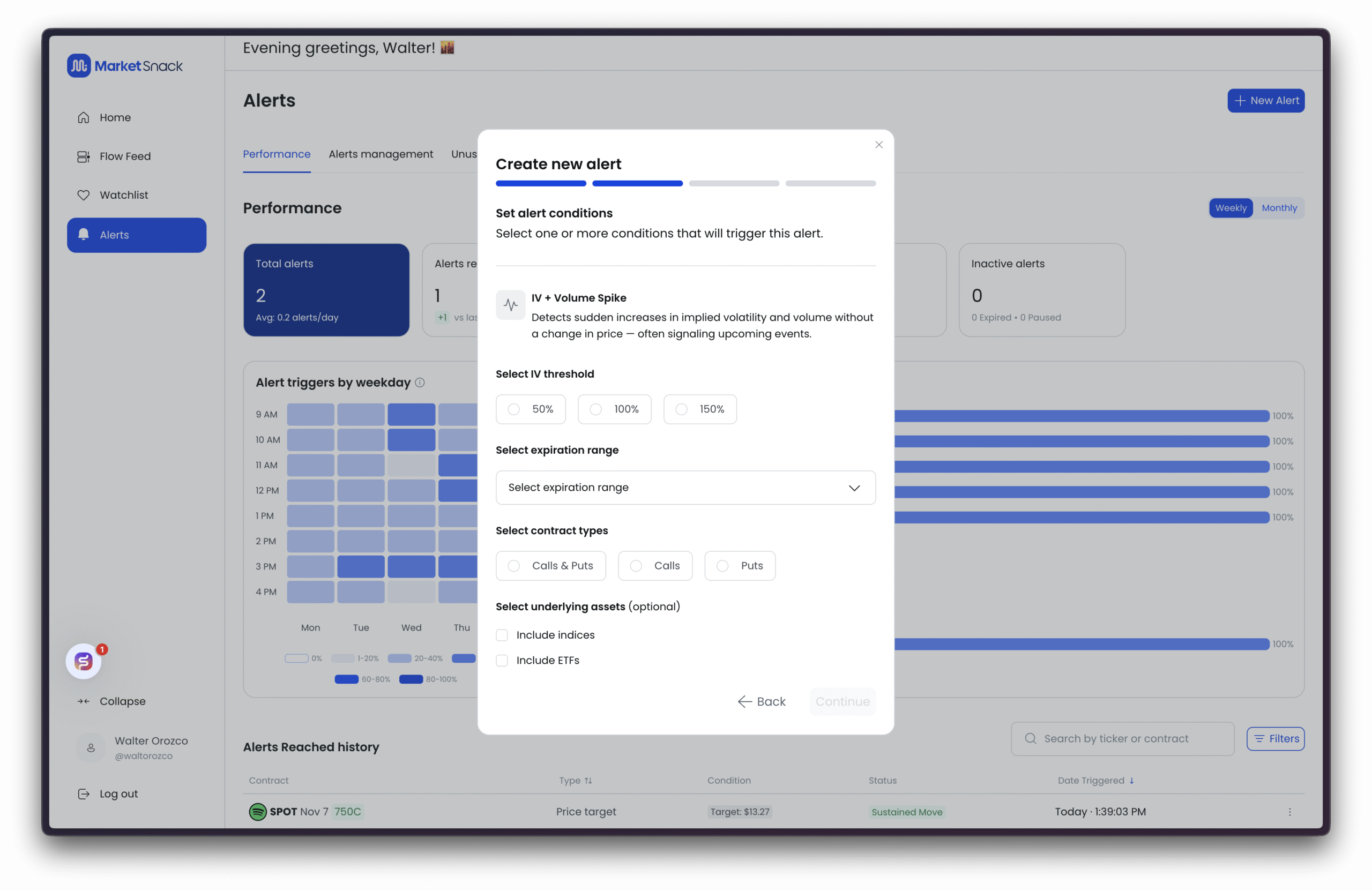Select the 100% IV threshold radio

(596, 409)
